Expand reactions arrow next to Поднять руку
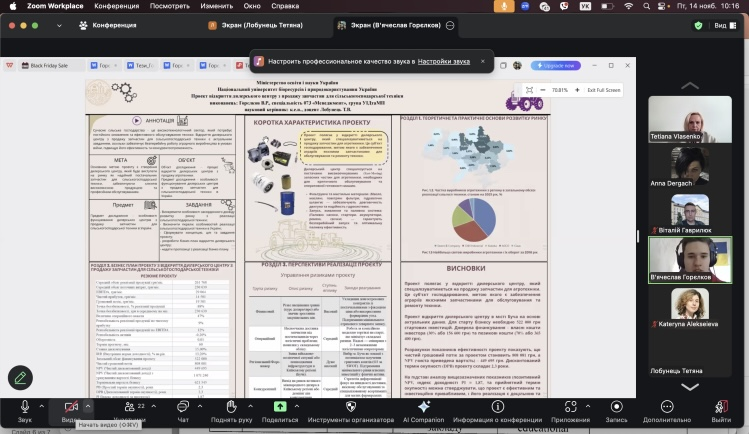The width and height of the screenshot is (749, 434). click(250, 406)
